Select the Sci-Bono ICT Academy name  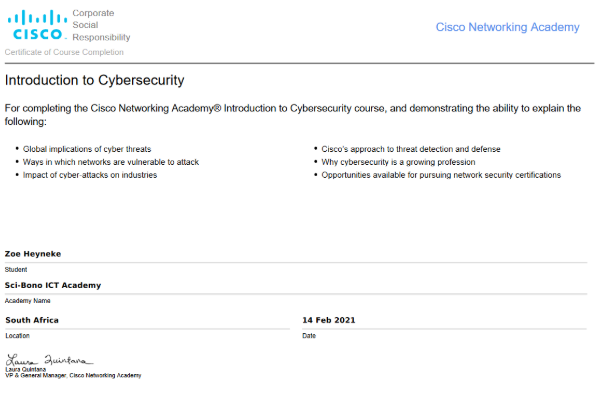coord(53,285)
